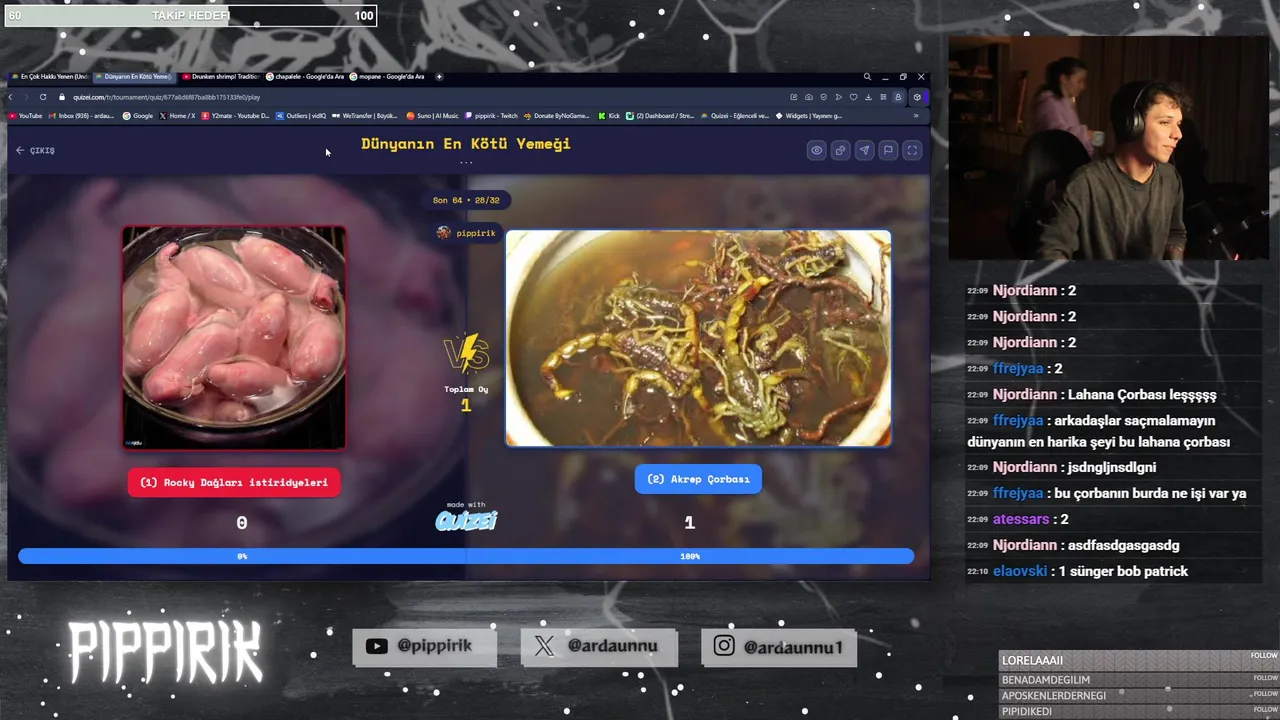Click the webcam video feed
Viewport: 1280px width, 720px height.
(x=1108, y=148)
